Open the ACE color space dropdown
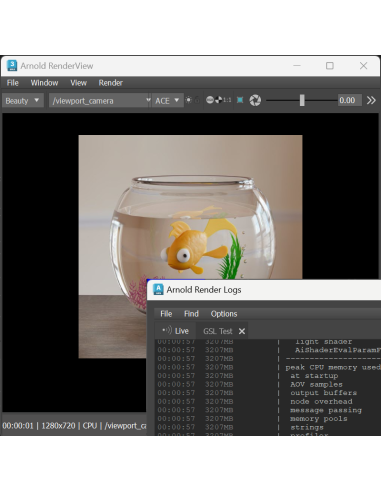This screenshot has height=492, width=381. [167, 100]
